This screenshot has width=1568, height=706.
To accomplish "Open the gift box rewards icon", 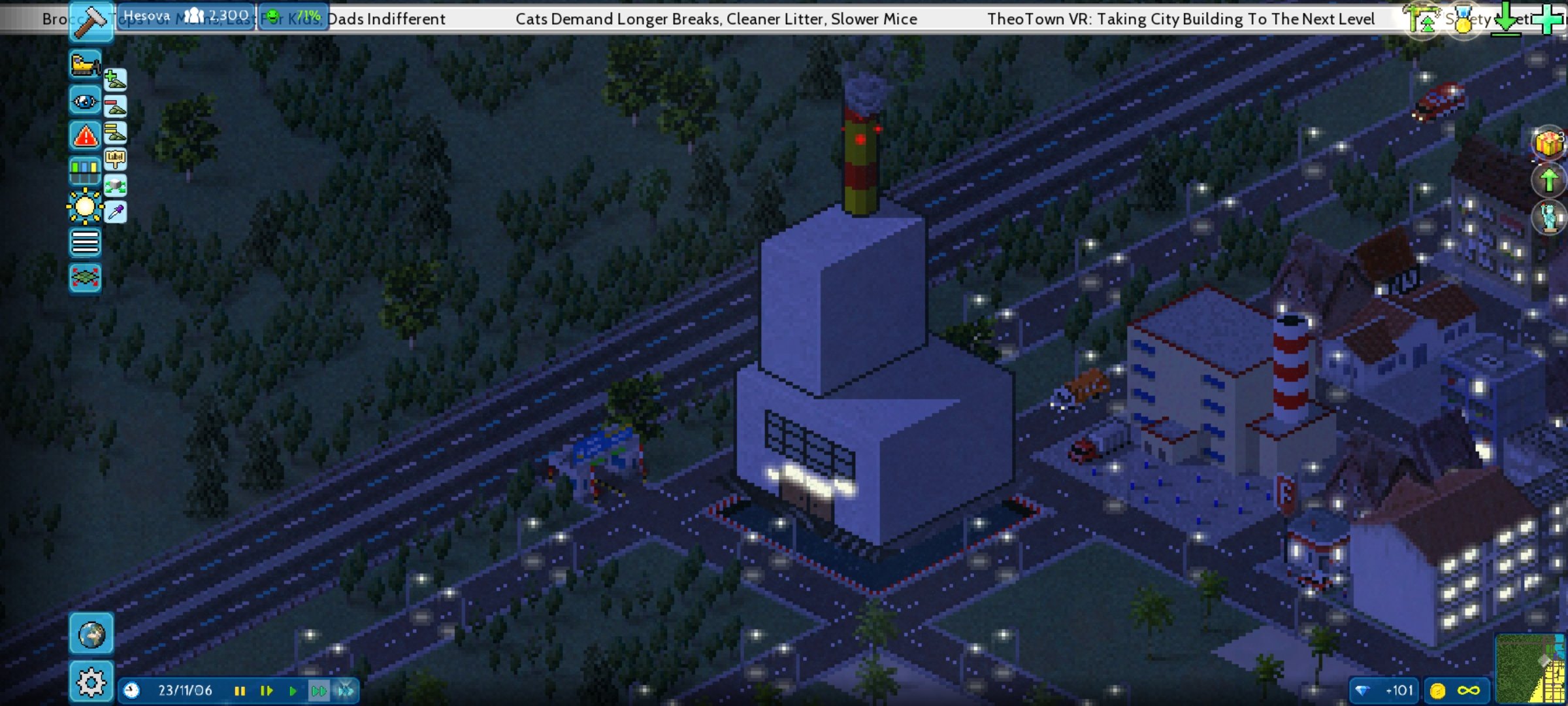I will 1549,143.
